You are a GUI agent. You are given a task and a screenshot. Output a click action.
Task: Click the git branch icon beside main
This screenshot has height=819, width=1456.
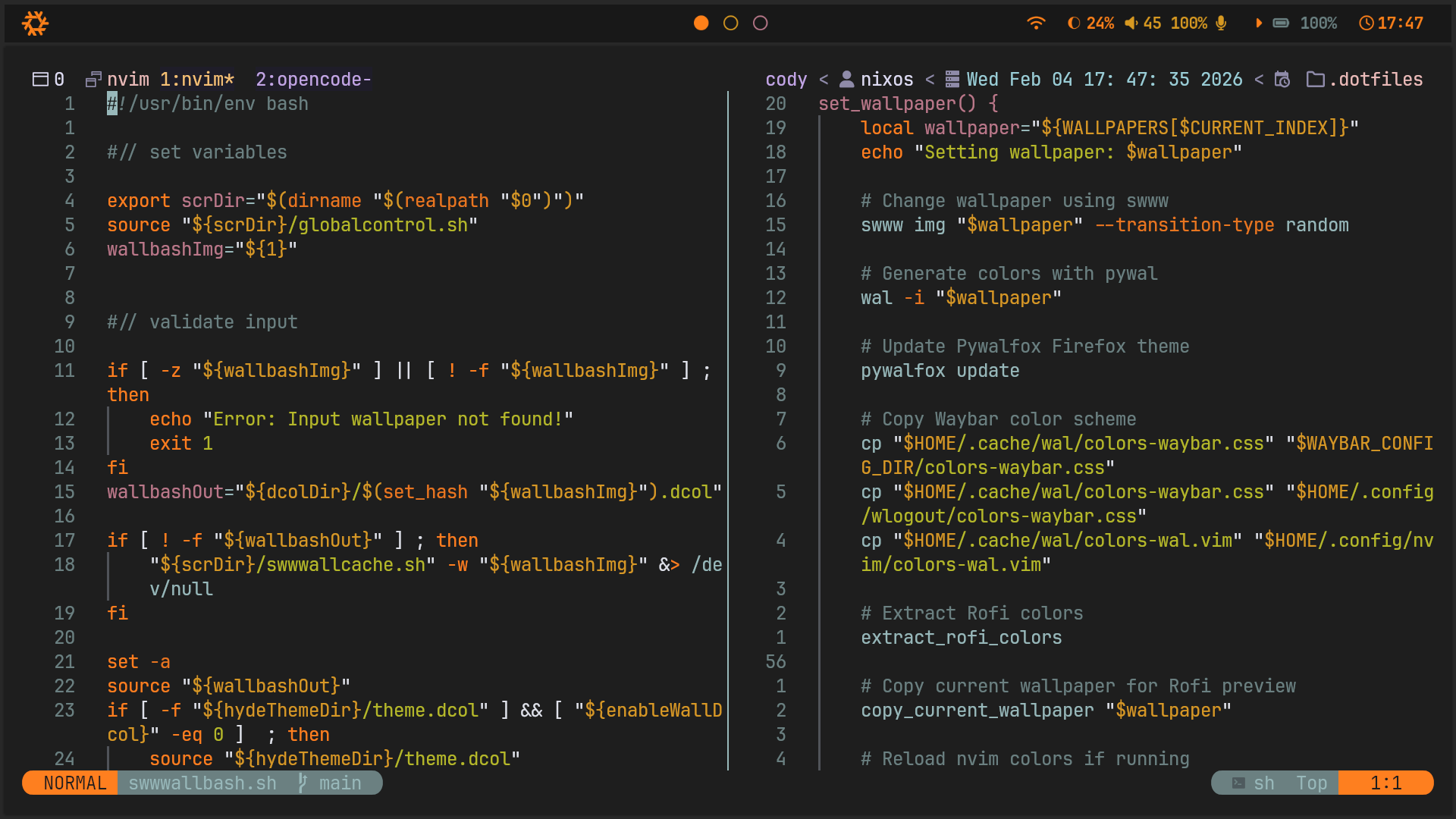click(x=303, y=783)
